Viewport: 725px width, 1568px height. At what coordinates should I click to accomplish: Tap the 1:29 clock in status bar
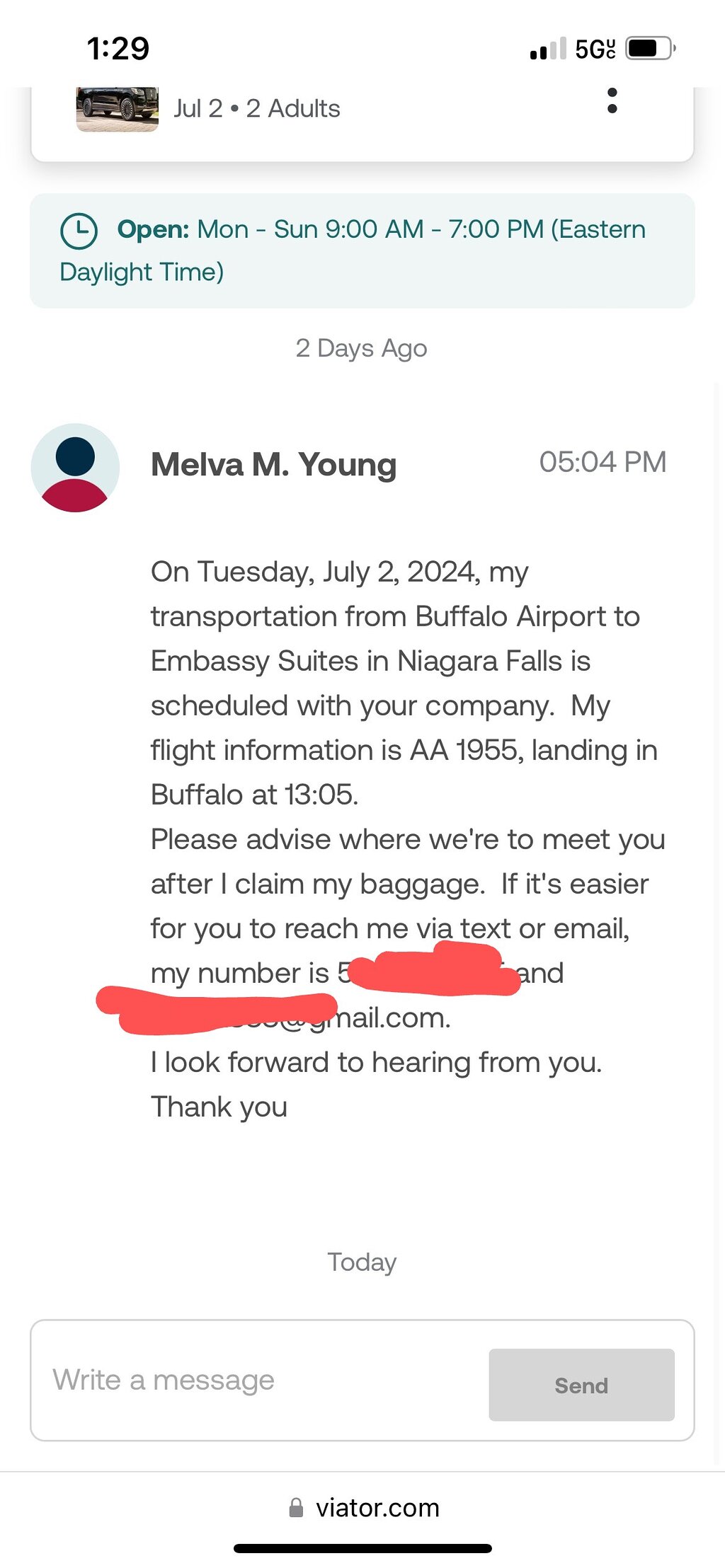pos(118,49)
